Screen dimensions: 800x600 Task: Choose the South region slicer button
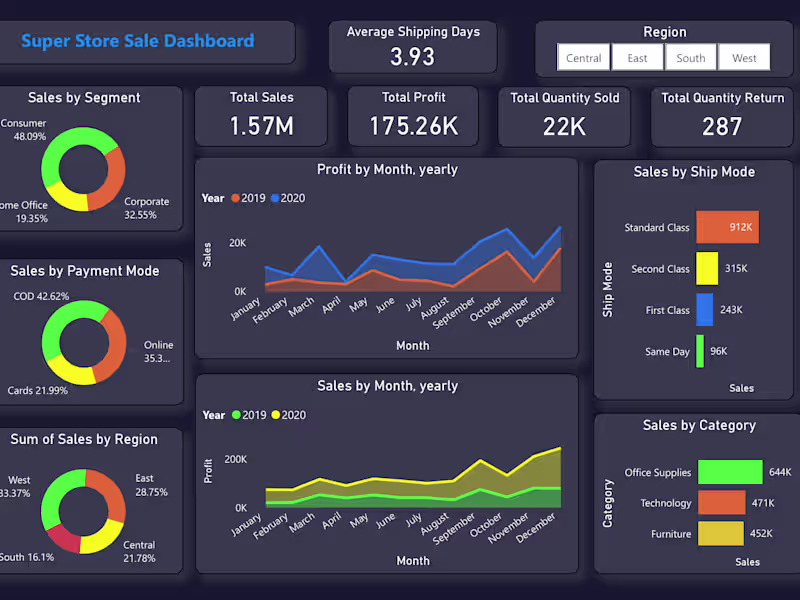tap(691, 58)
